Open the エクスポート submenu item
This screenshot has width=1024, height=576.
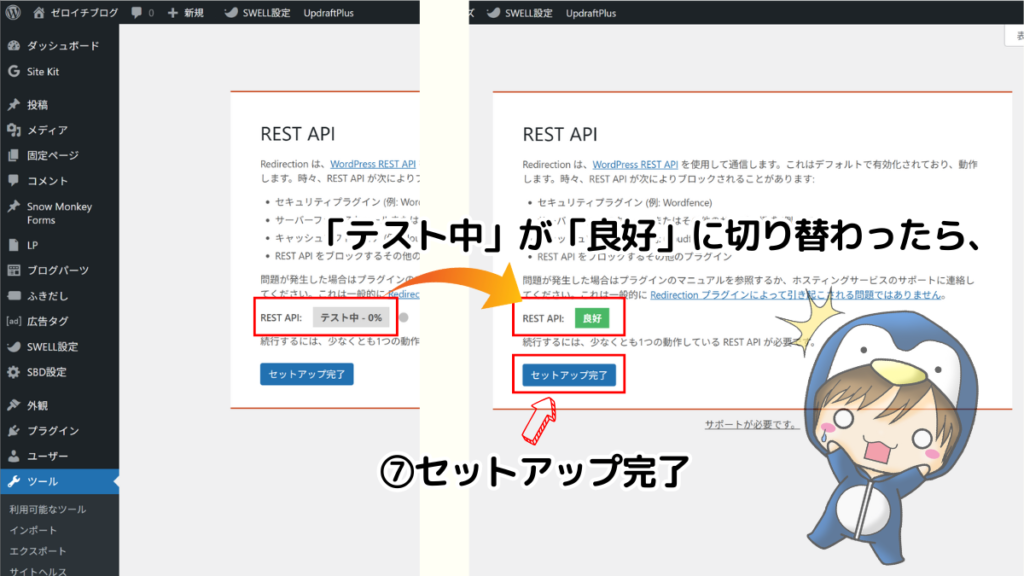click(x=38, y=551)
